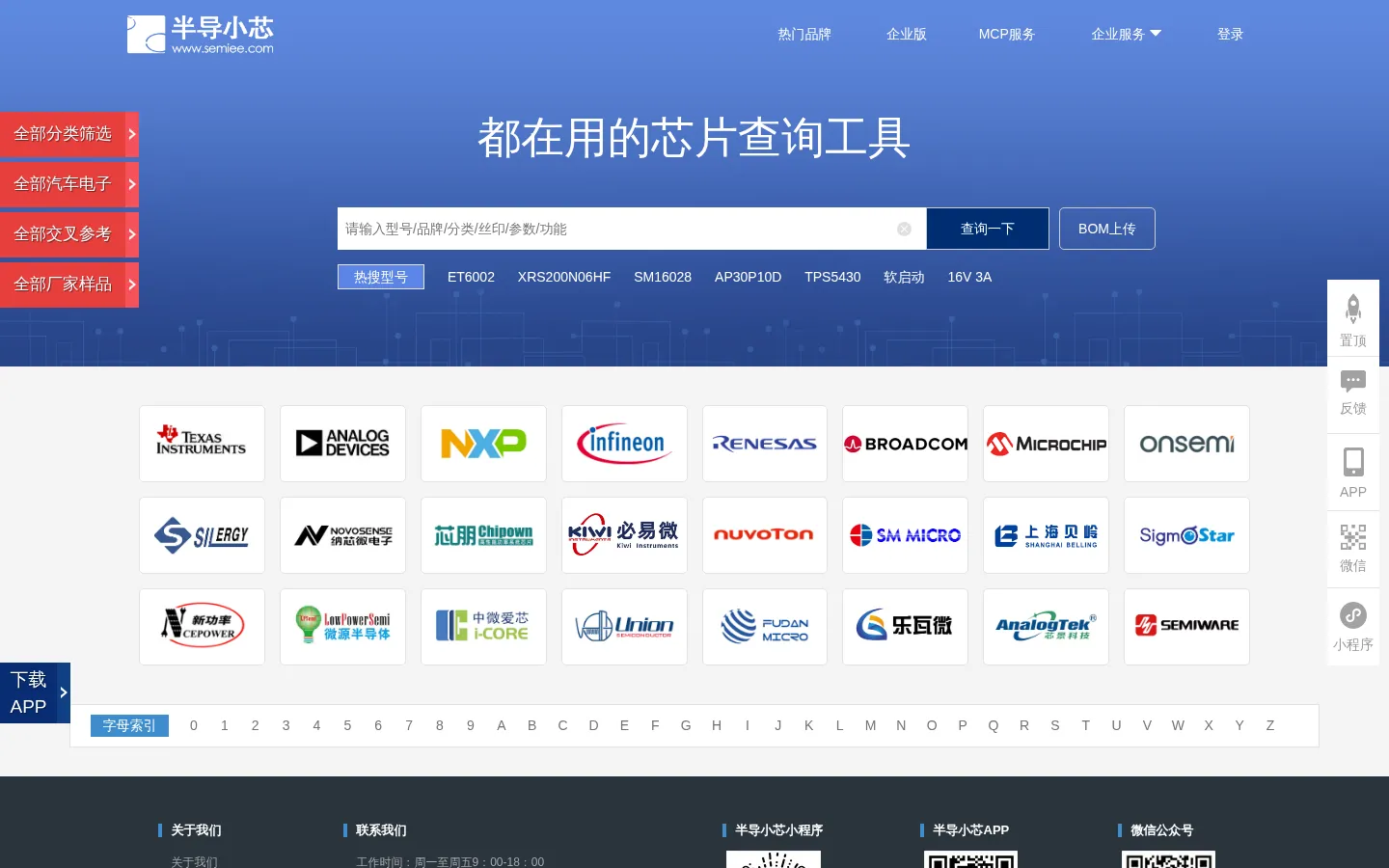Open the MCP服务 nav item

click(1006, 34)
